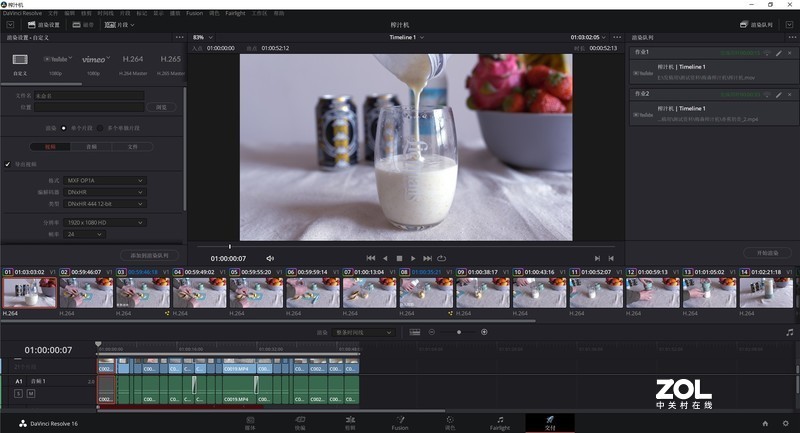Select the Individual clips render radio button

click(100, 128)
